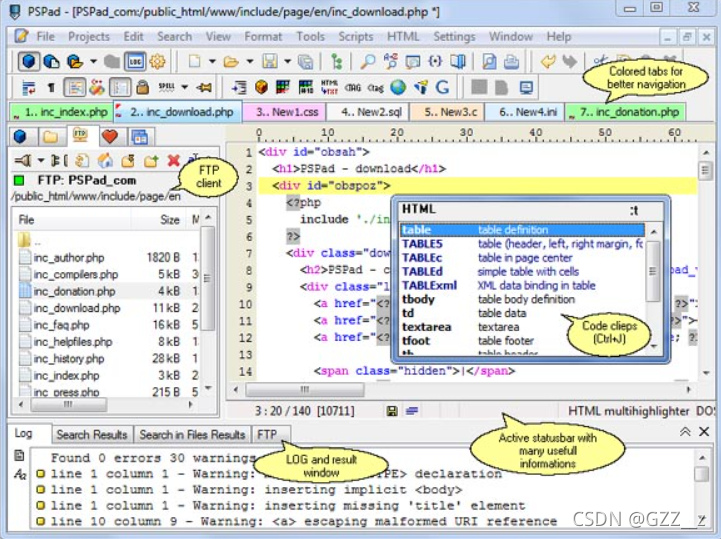Toggle the pilcrow special characters button
The width and height of the screenshot is (721, 539).
52,87
